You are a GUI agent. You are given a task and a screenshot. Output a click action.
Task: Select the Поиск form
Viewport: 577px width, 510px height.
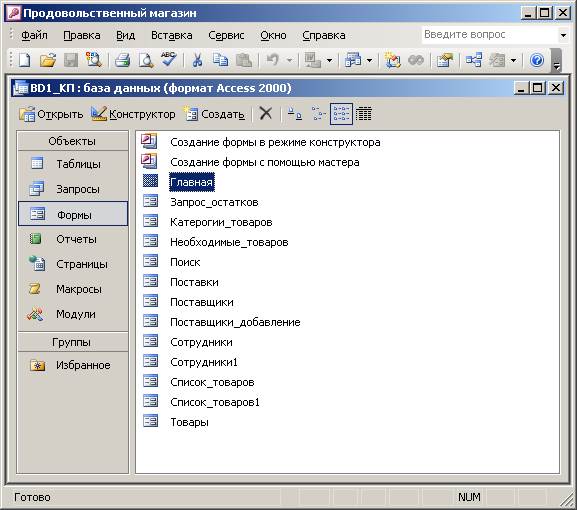(x=185, y=262)
